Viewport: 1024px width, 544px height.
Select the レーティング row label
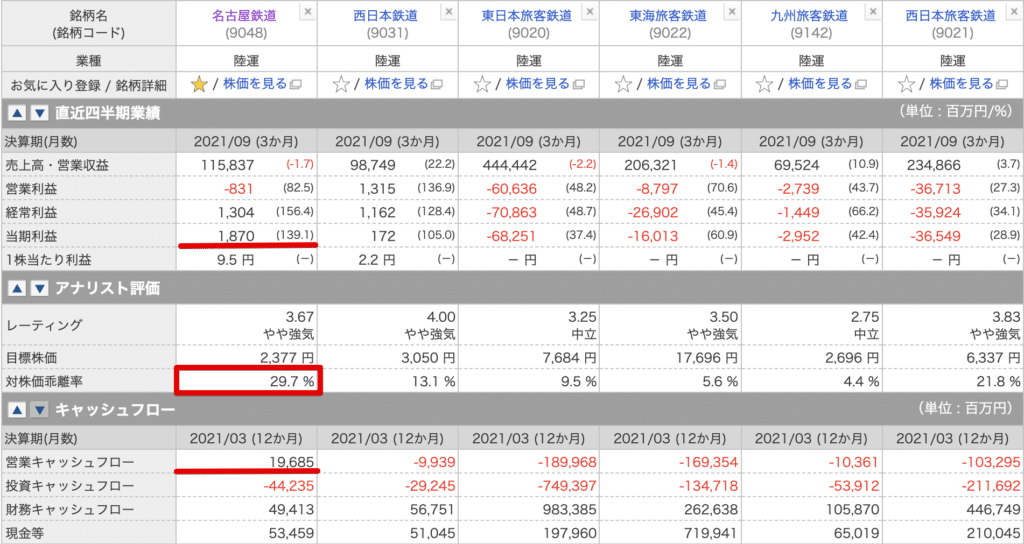[x=44, y=325]
